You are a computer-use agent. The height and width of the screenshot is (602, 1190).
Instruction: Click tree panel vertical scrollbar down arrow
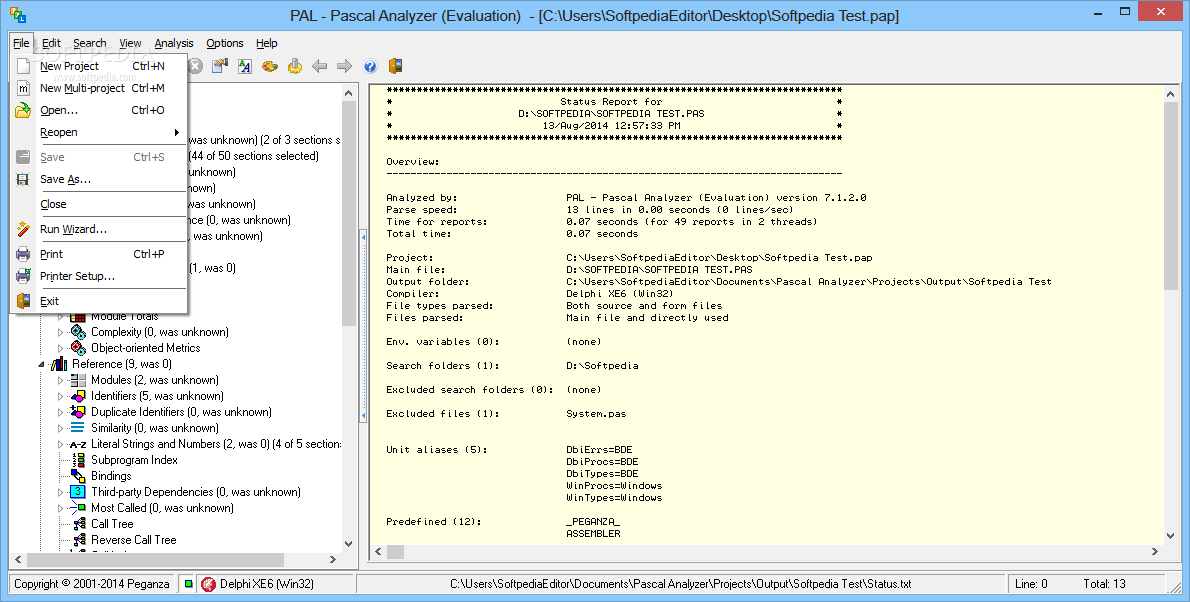(348, 543)
